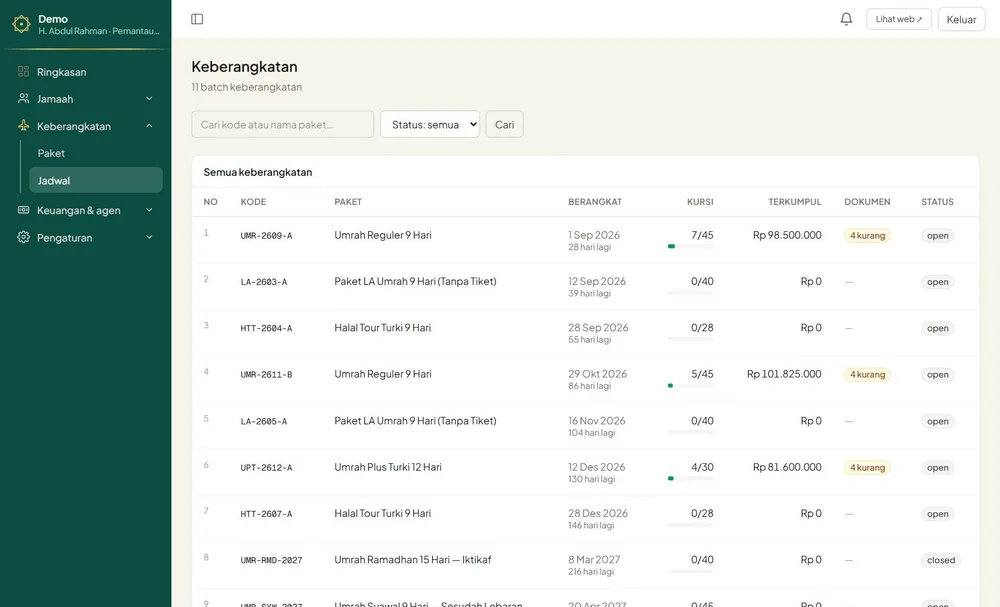Click the Cari search button
This screenshot has width=1000, height=607.
tap(504, 124)
